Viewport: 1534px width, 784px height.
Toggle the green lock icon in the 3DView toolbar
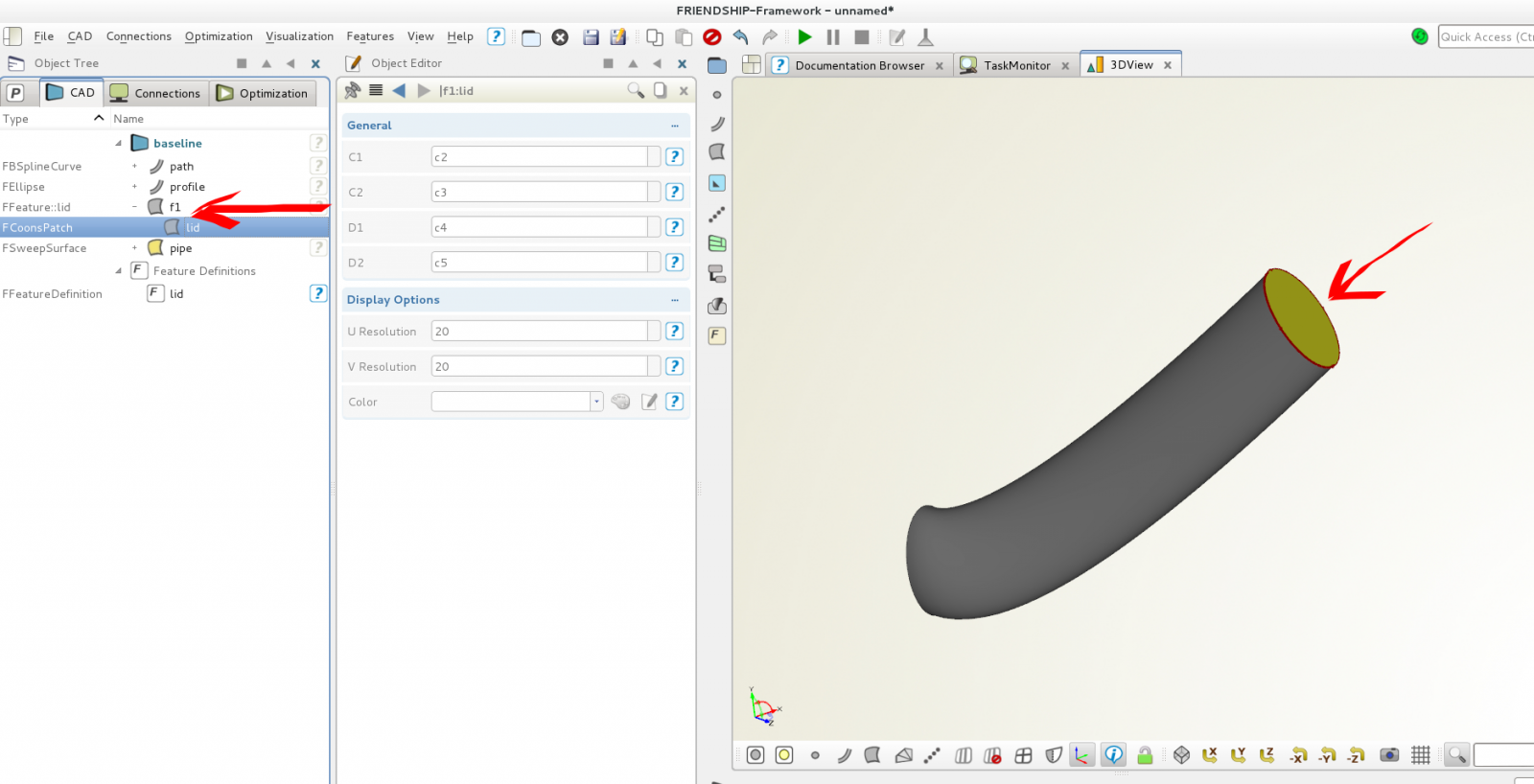point(1145,755)
